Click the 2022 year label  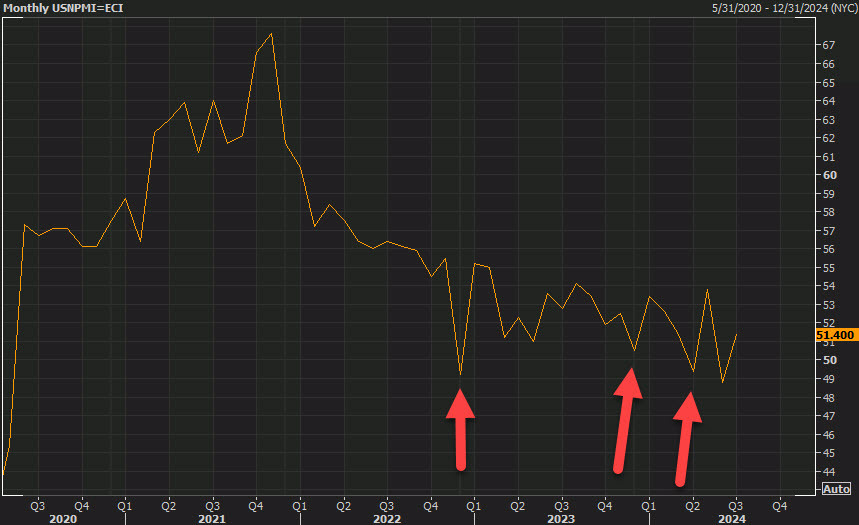click(x=387, y=518)
